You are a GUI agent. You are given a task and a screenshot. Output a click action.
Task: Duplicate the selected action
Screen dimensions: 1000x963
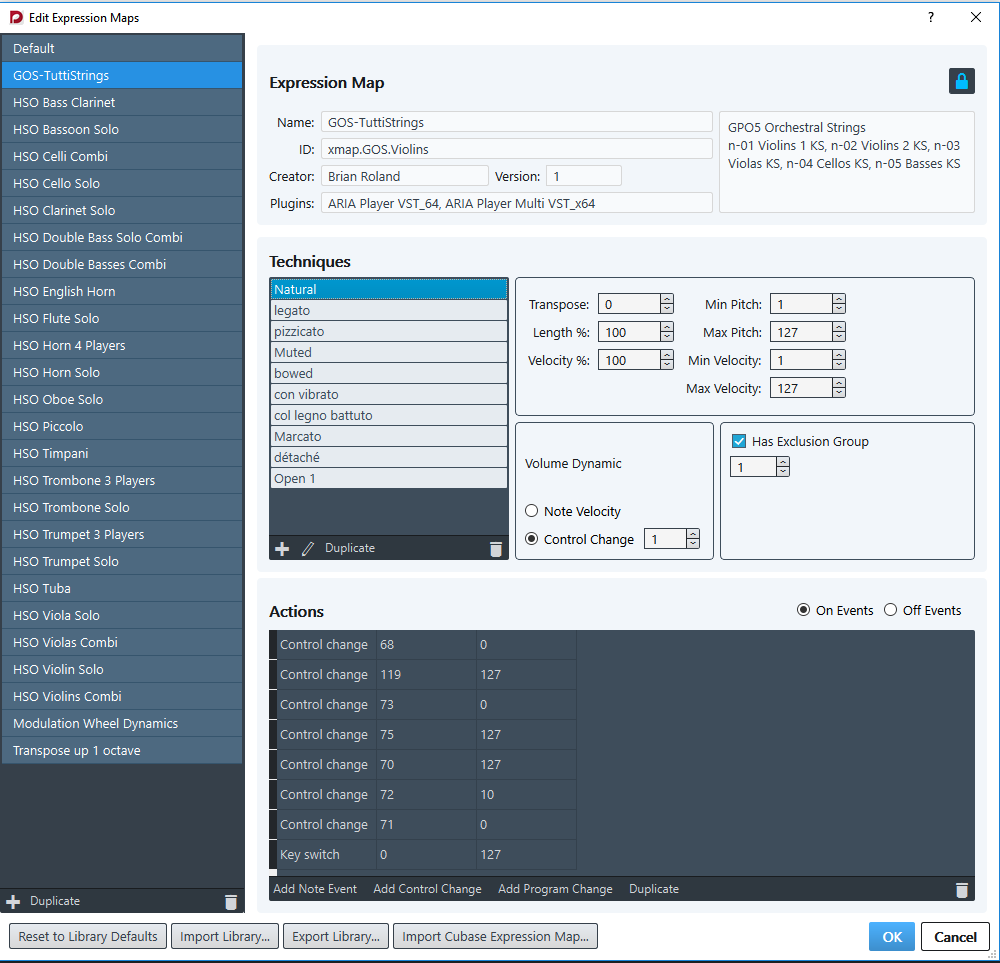click(x=654, y=889)
